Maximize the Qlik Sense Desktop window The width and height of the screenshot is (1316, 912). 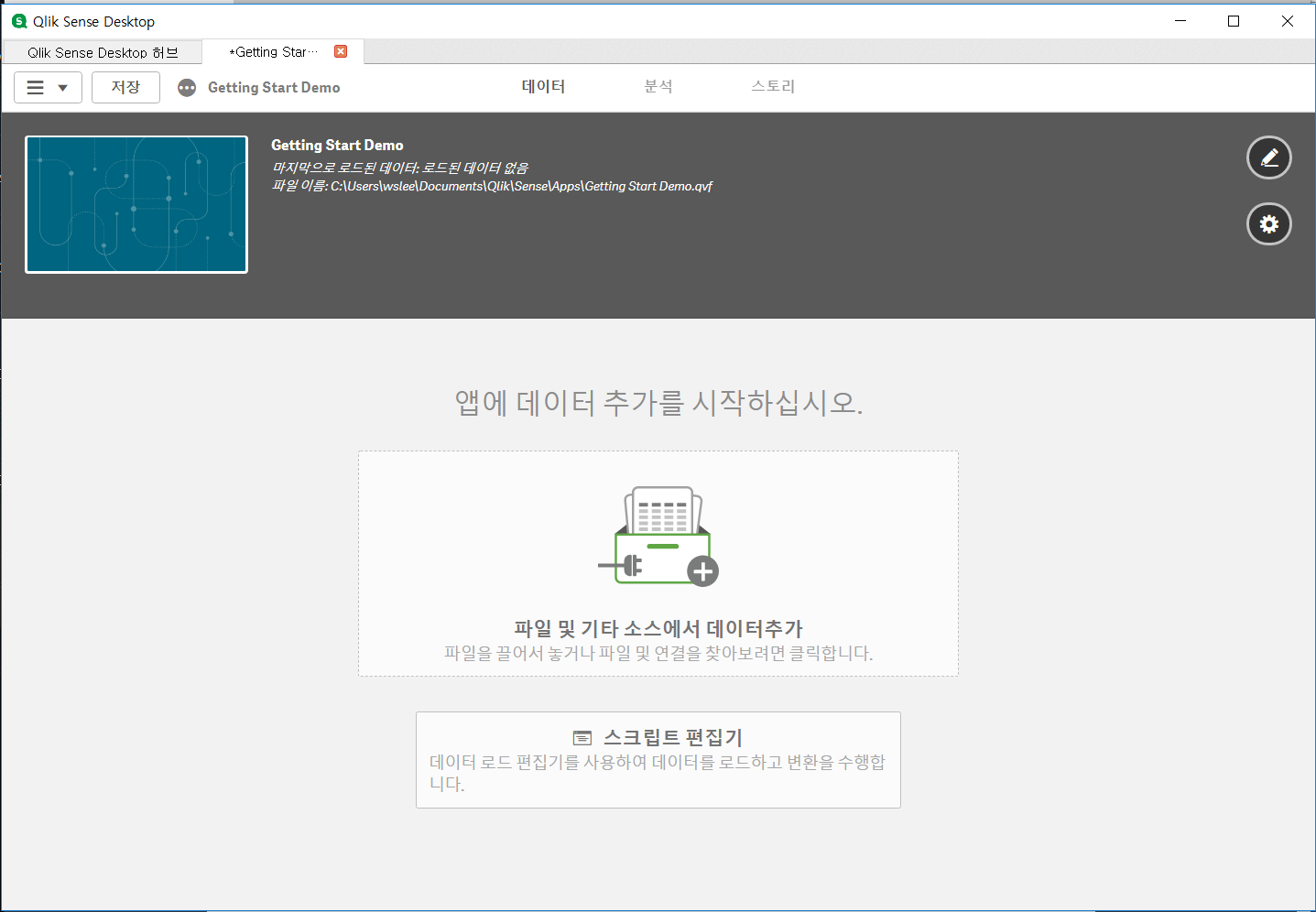pos(1234,21)
